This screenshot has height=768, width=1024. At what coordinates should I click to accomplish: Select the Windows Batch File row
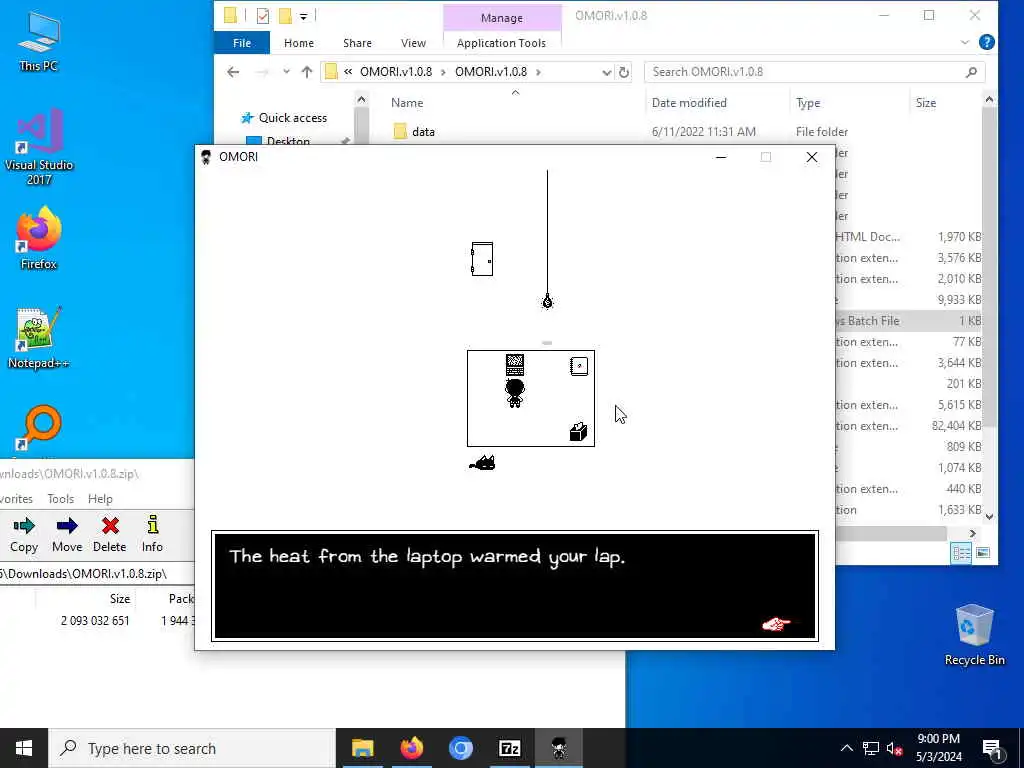click(908, 321)
